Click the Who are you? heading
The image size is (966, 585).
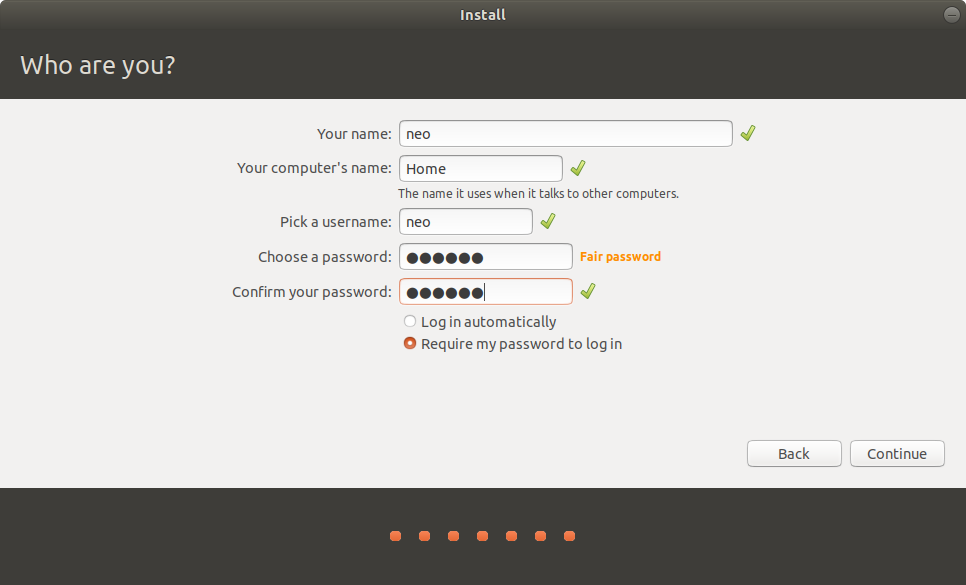[98, 65]
